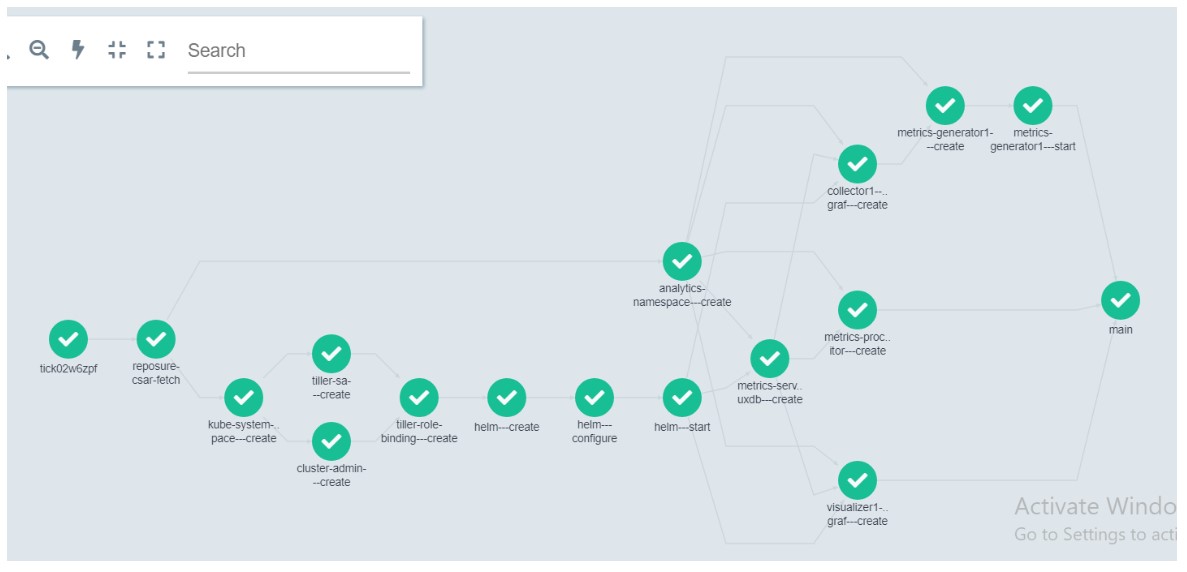
Task: Focus the Search input field
Action: (298, 51)
